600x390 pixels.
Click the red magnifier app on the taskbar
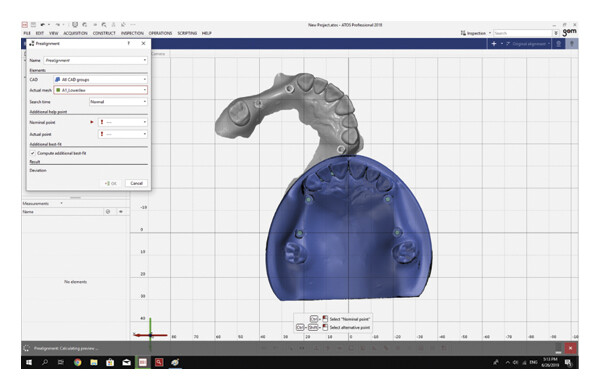pyautogui.click(x=159, y=362)
